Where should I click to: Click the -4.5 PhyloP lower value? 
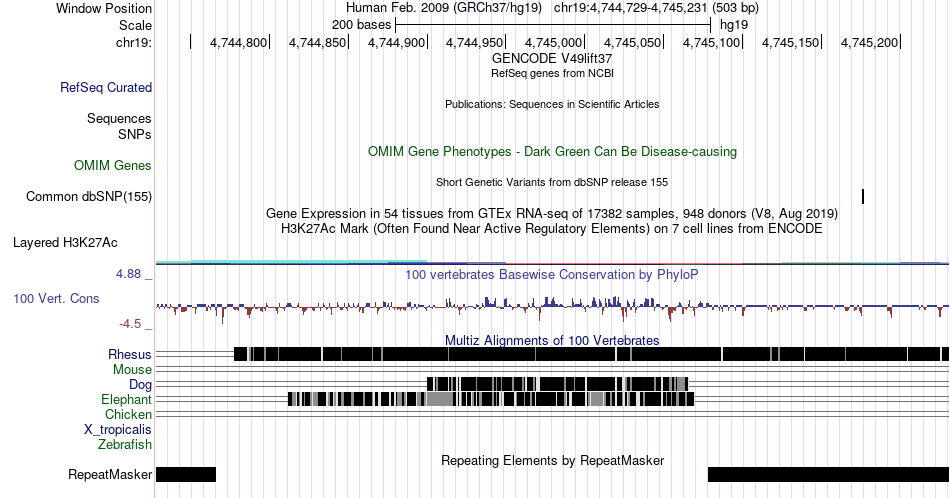point(130,324)
